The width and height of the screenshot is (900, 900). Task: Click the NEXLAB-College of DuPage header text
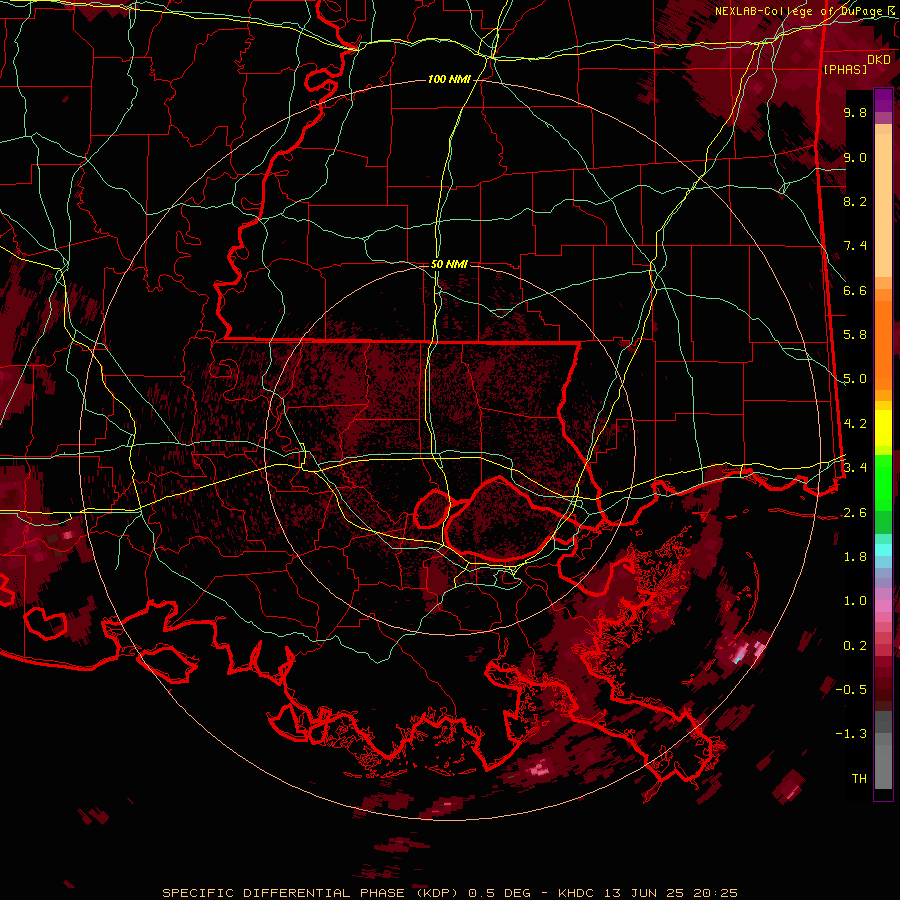[x=804, y=11]
